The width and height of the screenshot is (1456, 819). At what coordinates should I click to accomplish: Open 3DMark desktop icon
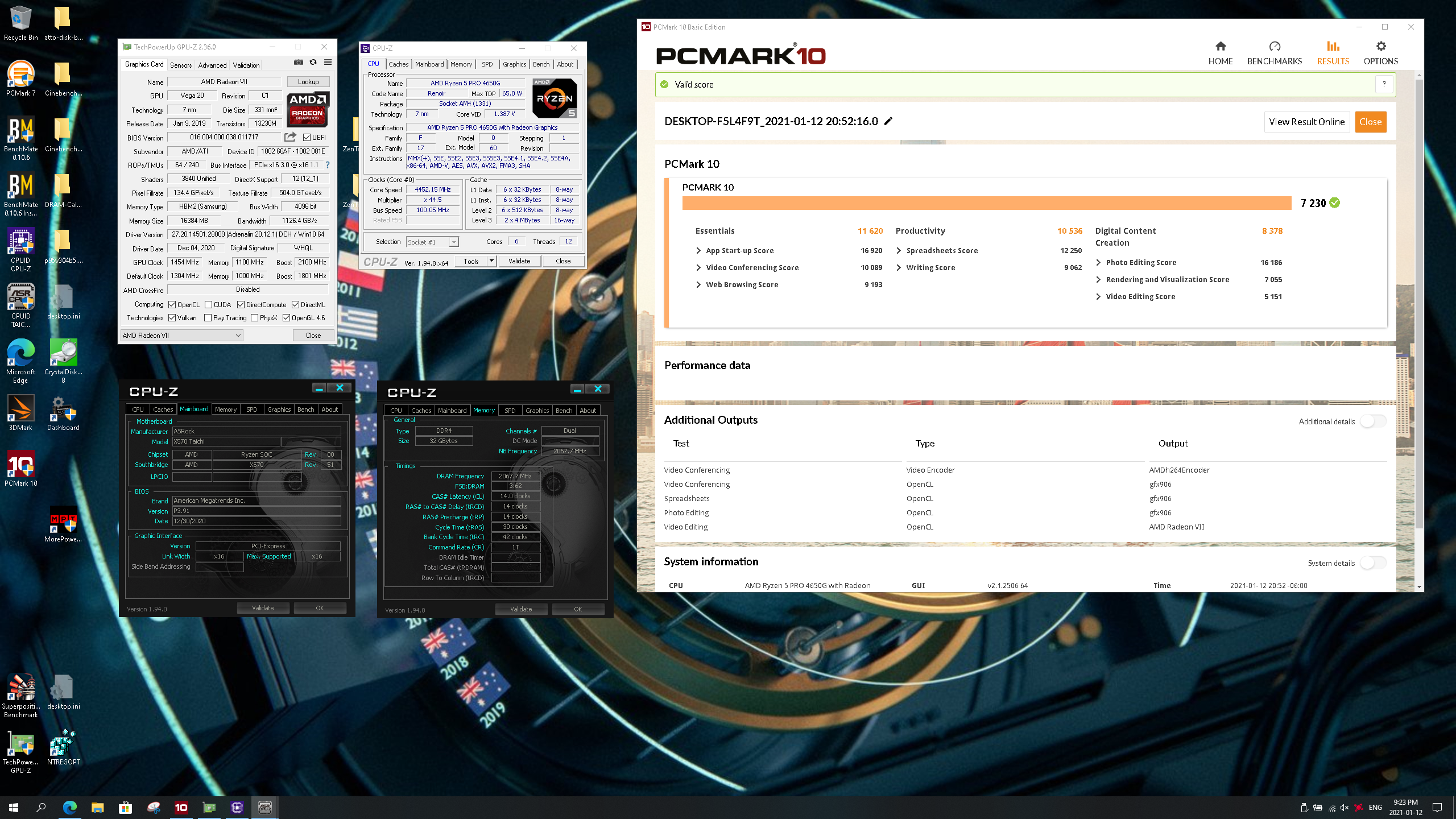[20, 413]
